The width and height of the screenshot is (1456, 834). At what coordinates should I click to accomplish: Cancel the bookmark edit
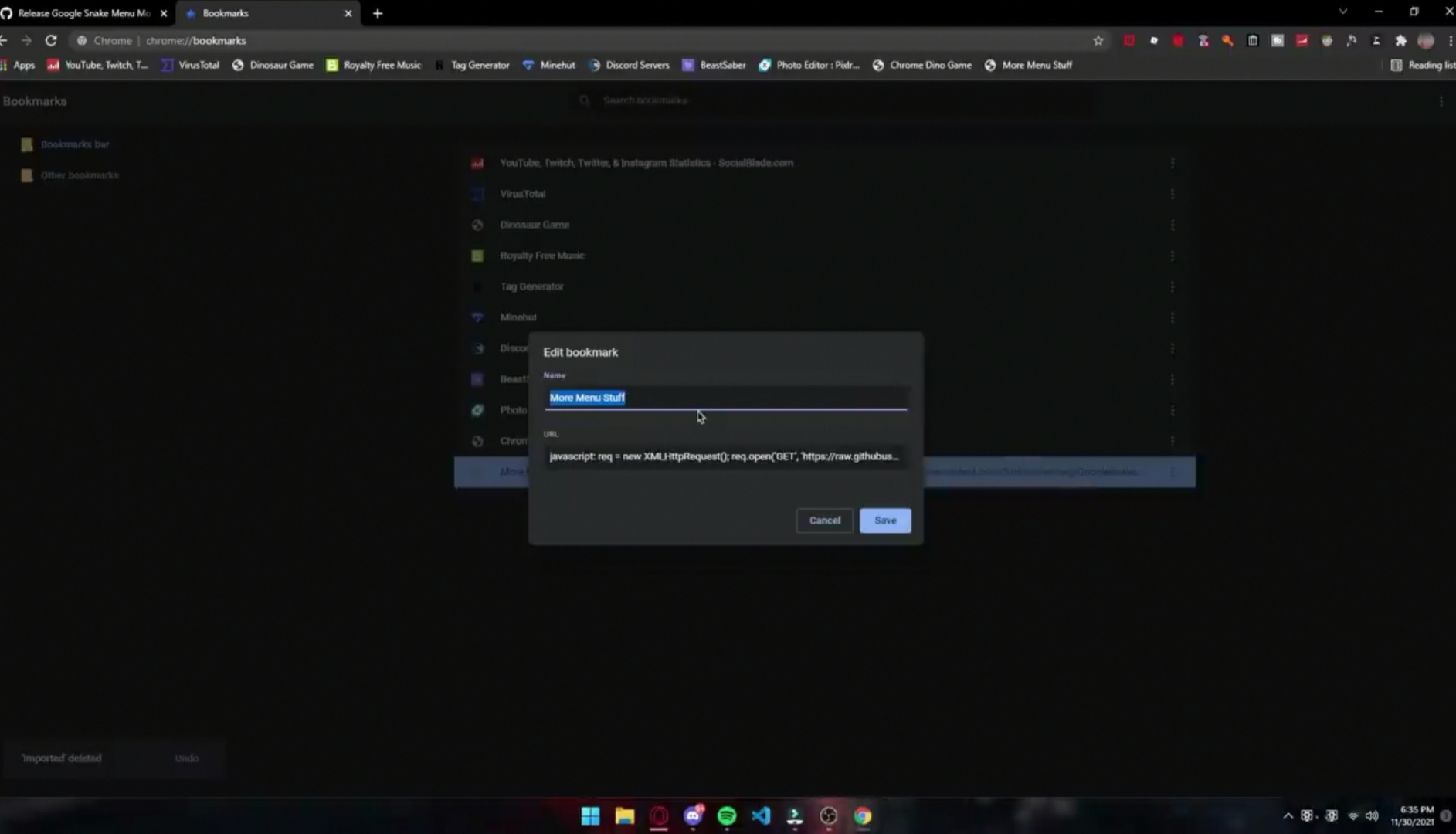823,520
